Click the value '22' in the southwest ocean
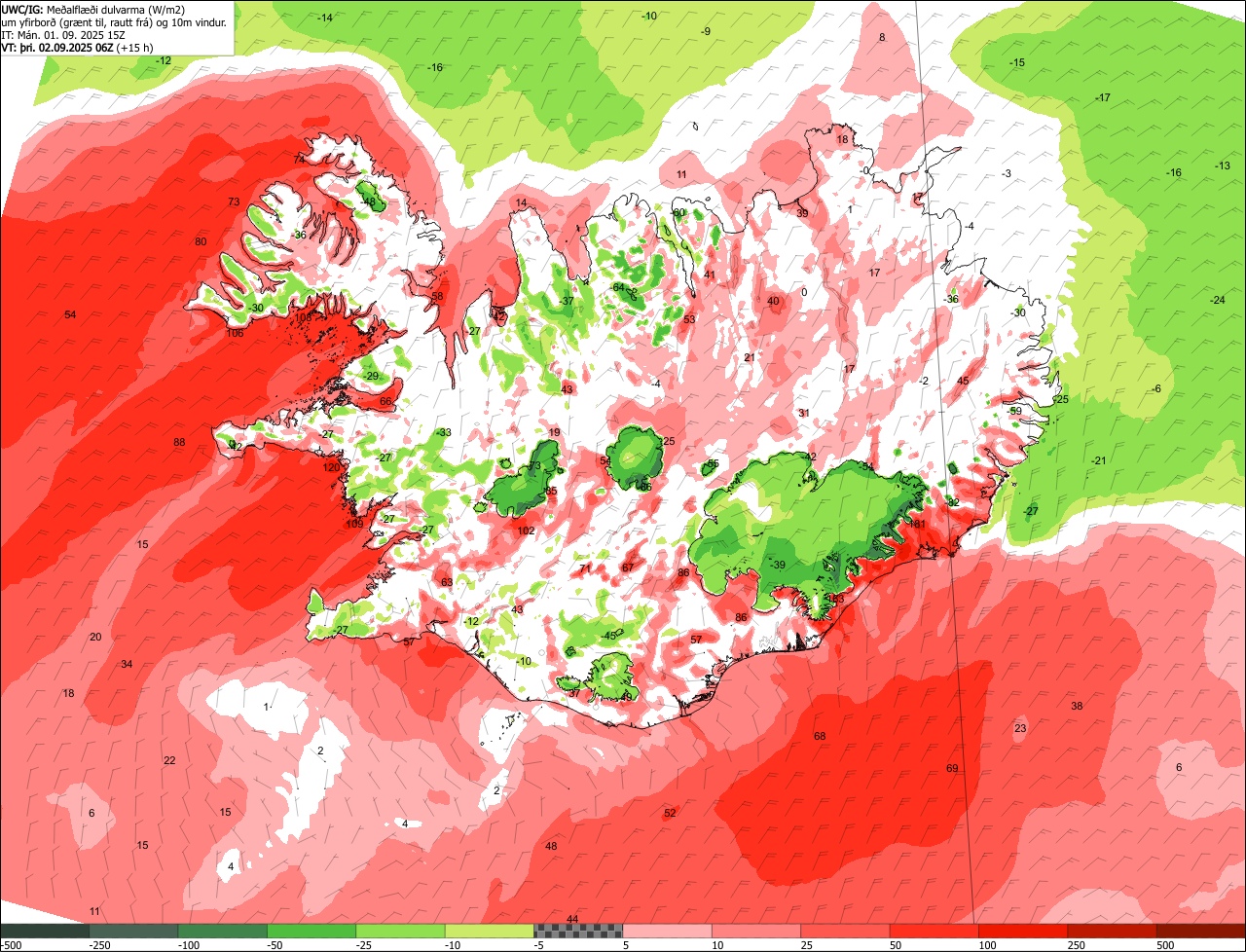The height and width of the screenshot is (952, 1246). (x=169, y=760)
